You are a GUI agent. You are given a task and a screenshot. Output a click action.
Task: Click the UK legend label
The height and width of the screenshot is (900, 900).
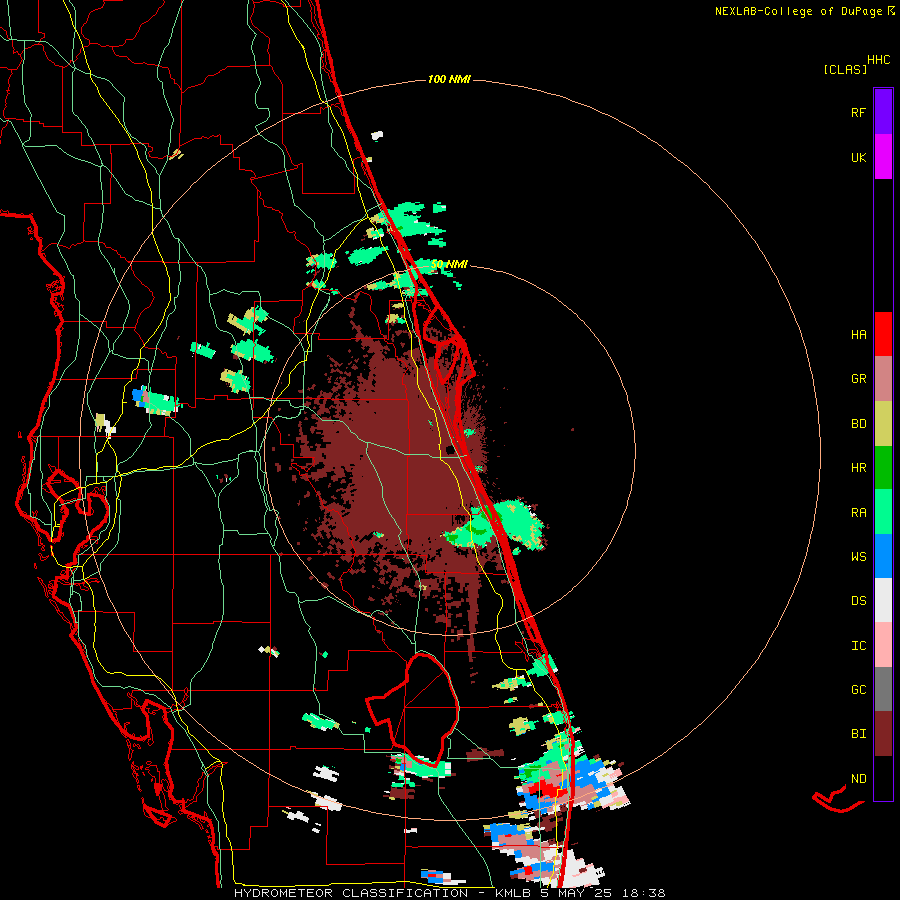pyautogui.click(x=858, y=157)
